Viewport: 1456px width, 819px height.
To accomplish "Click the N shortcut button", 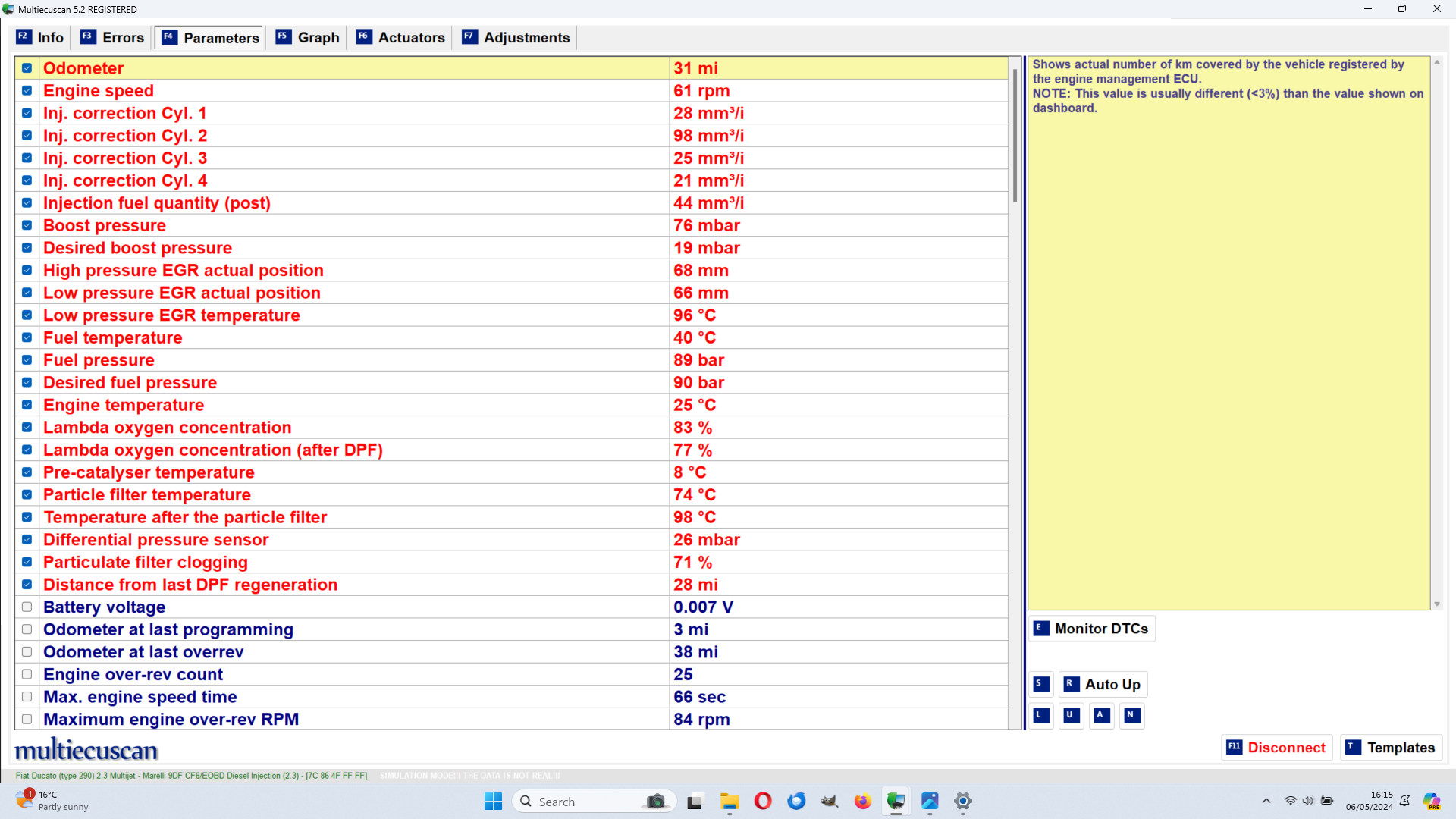I will (x=1131, y=715).
